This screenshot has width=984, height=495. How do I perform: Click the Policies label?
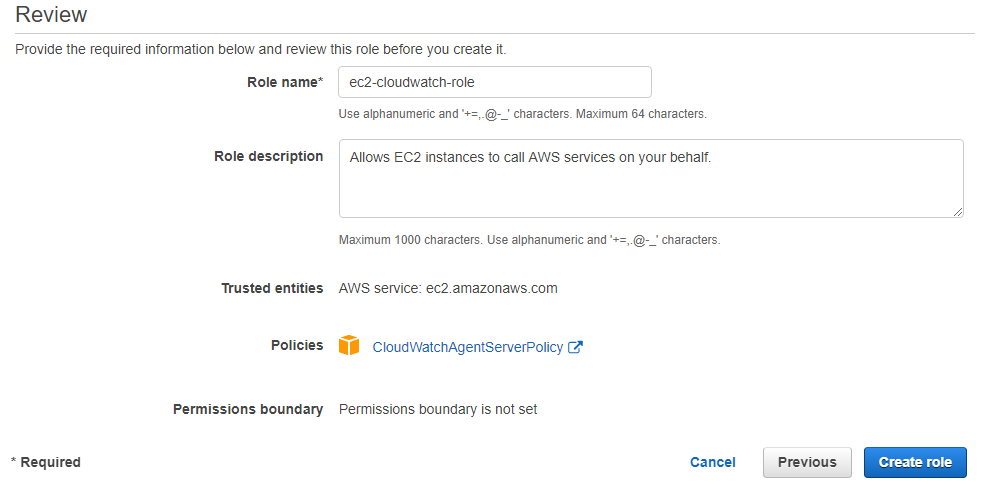coord(297,345)
